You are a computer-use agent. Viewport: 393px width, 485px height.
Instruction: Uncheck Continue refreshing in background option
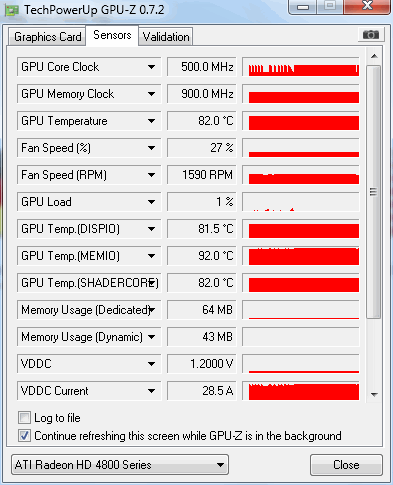[24, 435]
